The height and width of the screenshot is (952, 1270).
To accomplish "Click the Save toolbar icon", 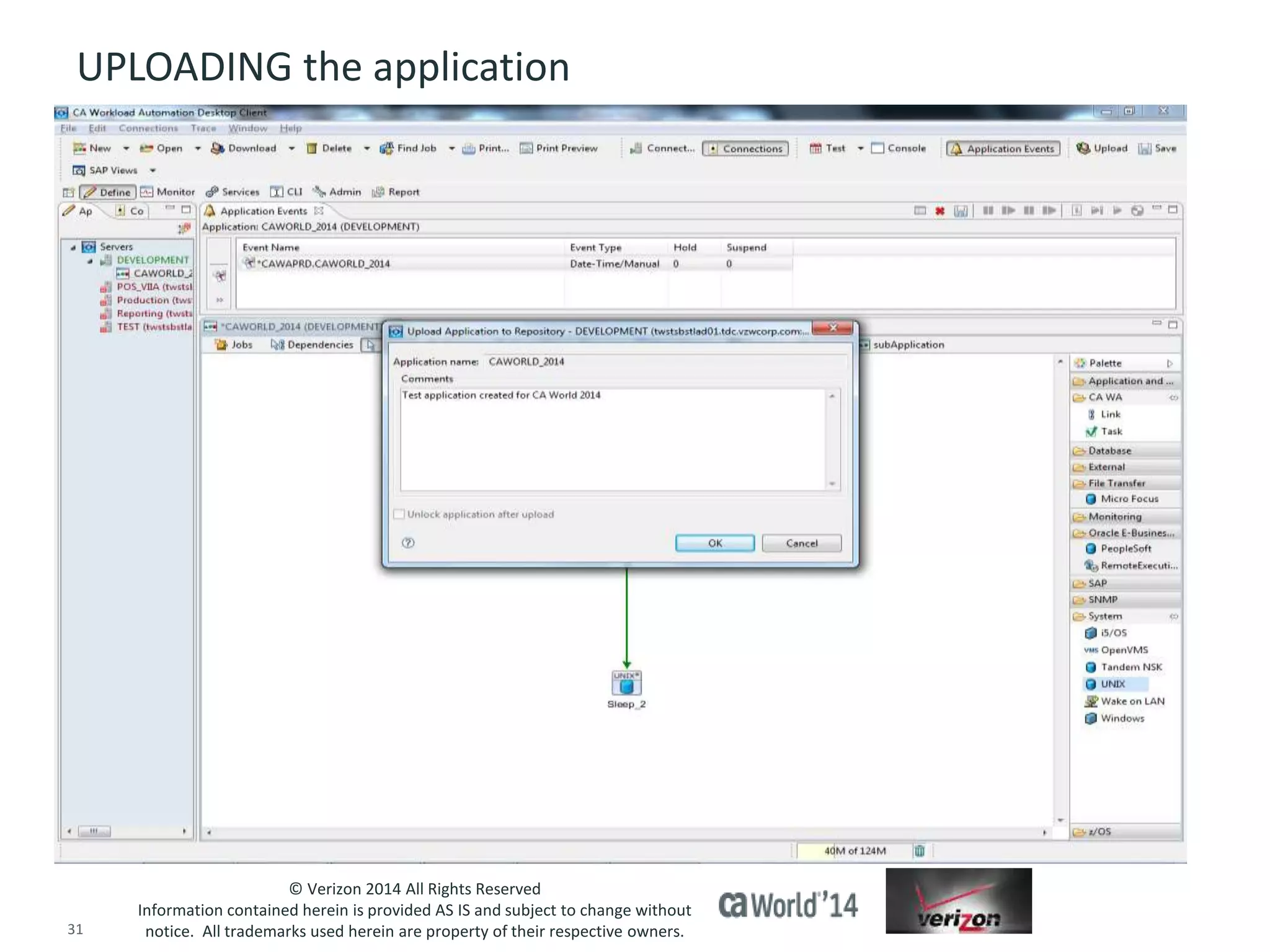I will (x=1145, y=149).
